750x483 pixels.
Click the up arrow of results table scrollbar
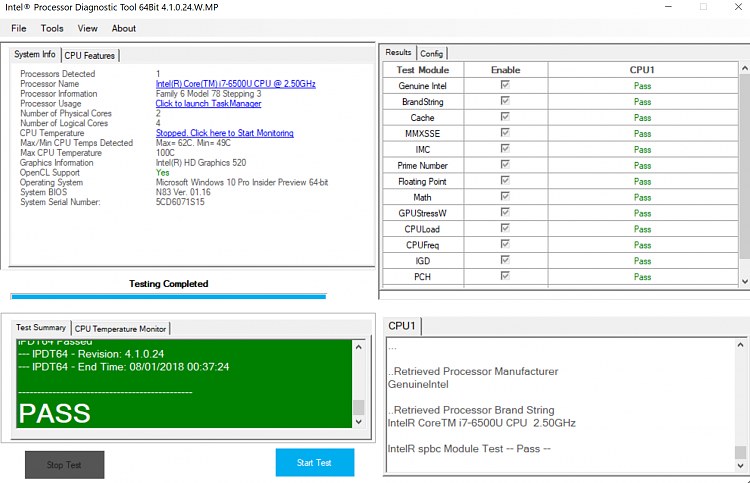745,68
